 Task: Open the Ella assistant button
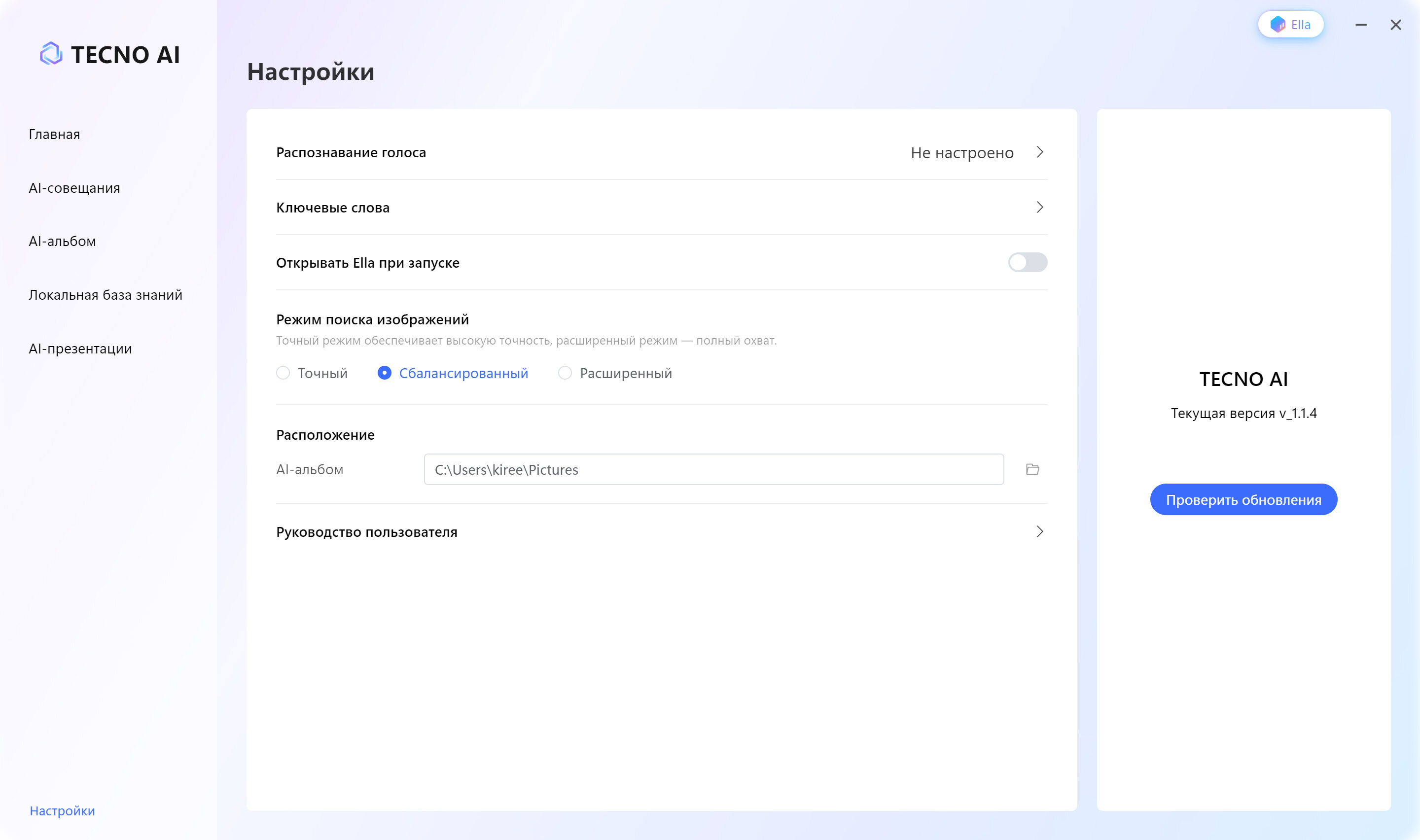1290,25
